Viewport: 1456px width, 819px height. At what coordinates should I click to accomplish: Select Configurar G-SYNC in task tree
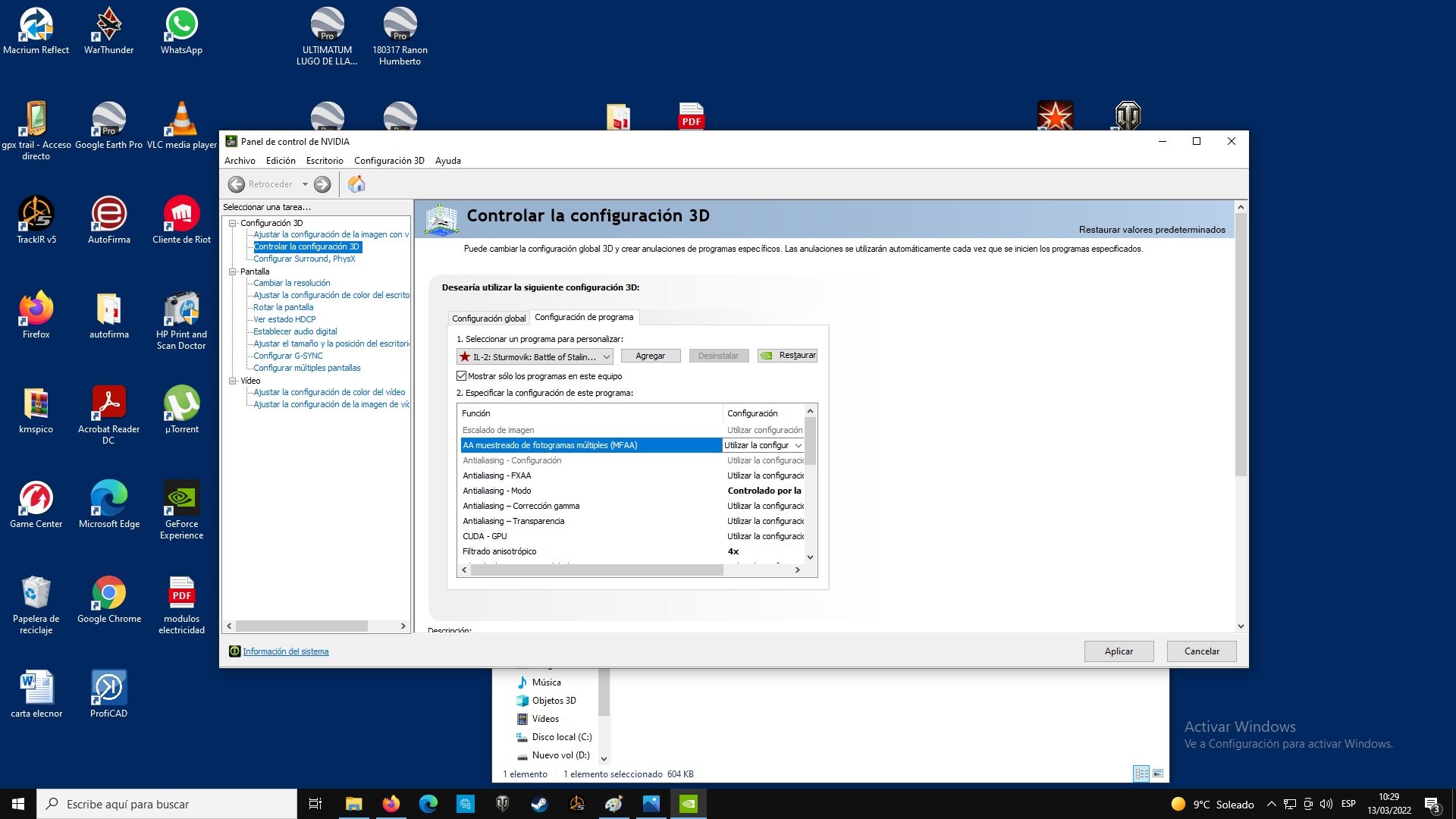[x=287, y=356]
